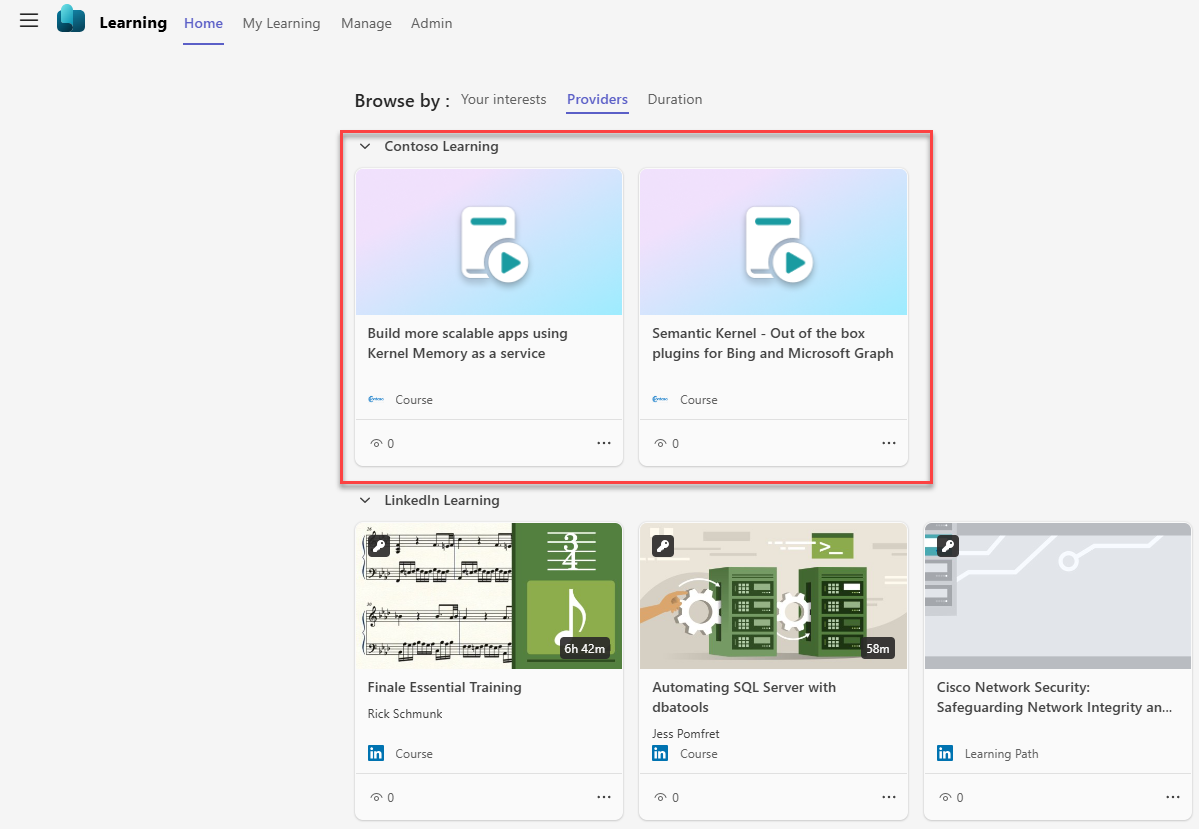Image resolution: width=1199 pixels, height=829 pixels.
Task: Click views eye icon on Finale Essential Training
Action: click(x=375, y=798)
